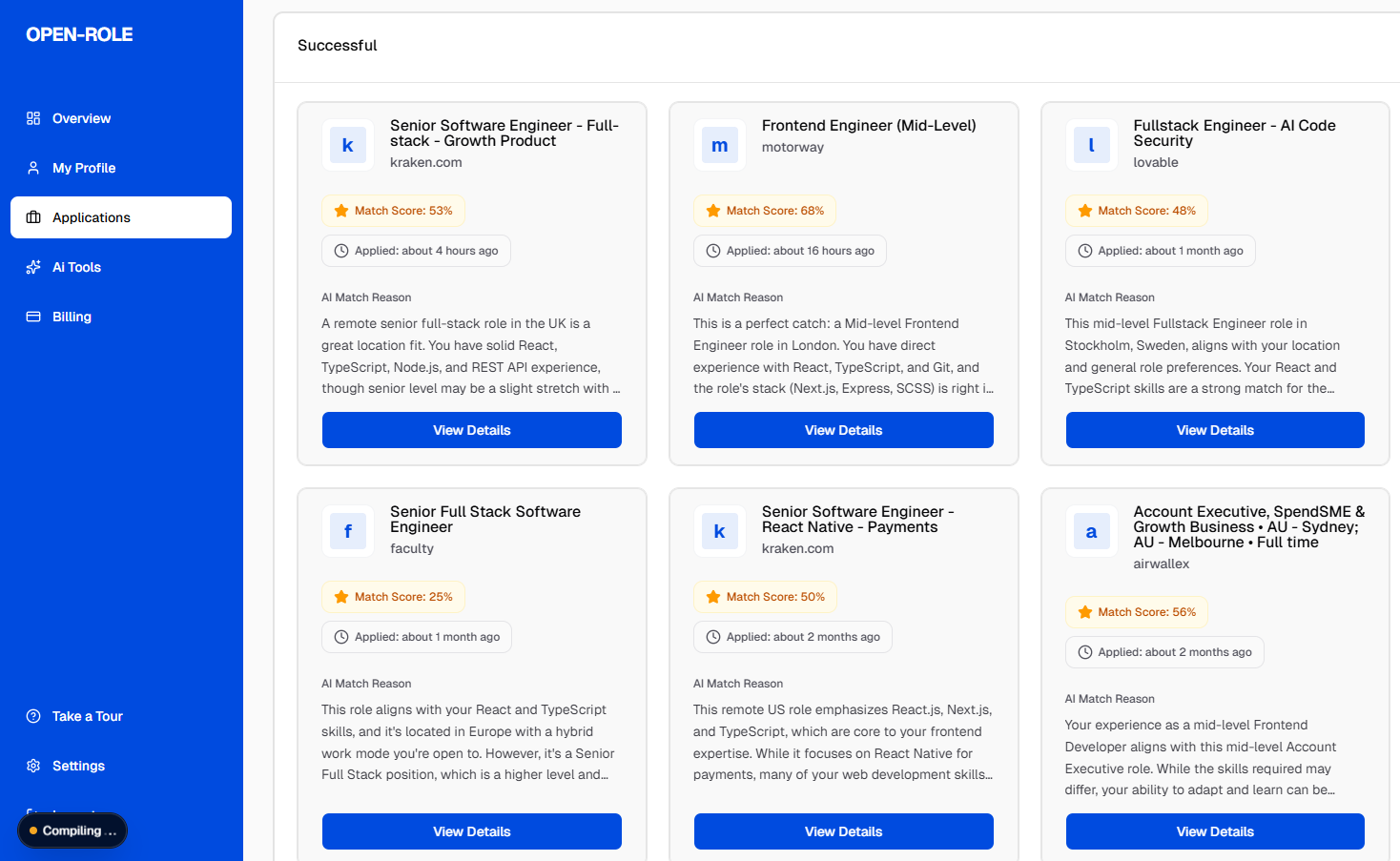
Task: Go to My Profile page
Action: [x=121, y=168]
